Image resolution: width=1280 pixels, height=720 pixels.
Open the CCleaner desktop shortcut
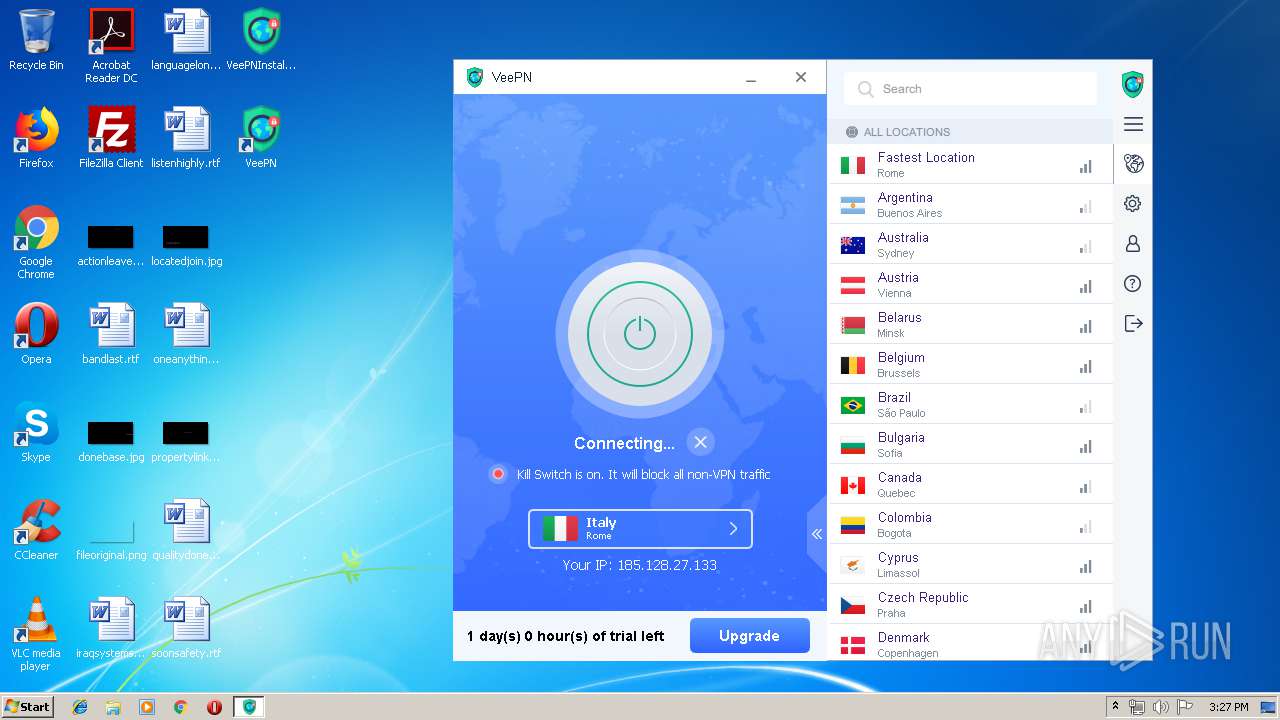pos(36,530)
